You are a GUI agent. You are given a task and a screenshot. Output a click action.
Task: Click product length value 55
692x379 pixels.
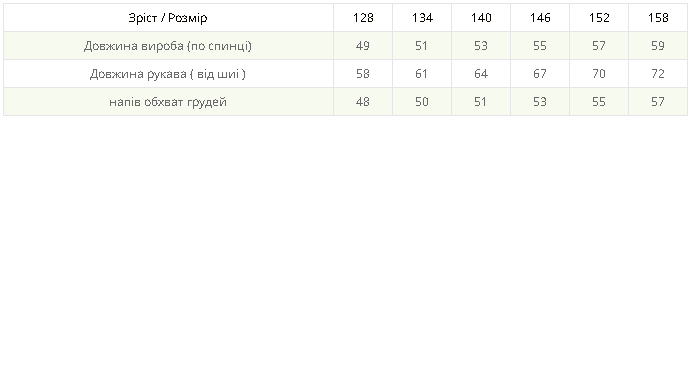tap(540, 46)
